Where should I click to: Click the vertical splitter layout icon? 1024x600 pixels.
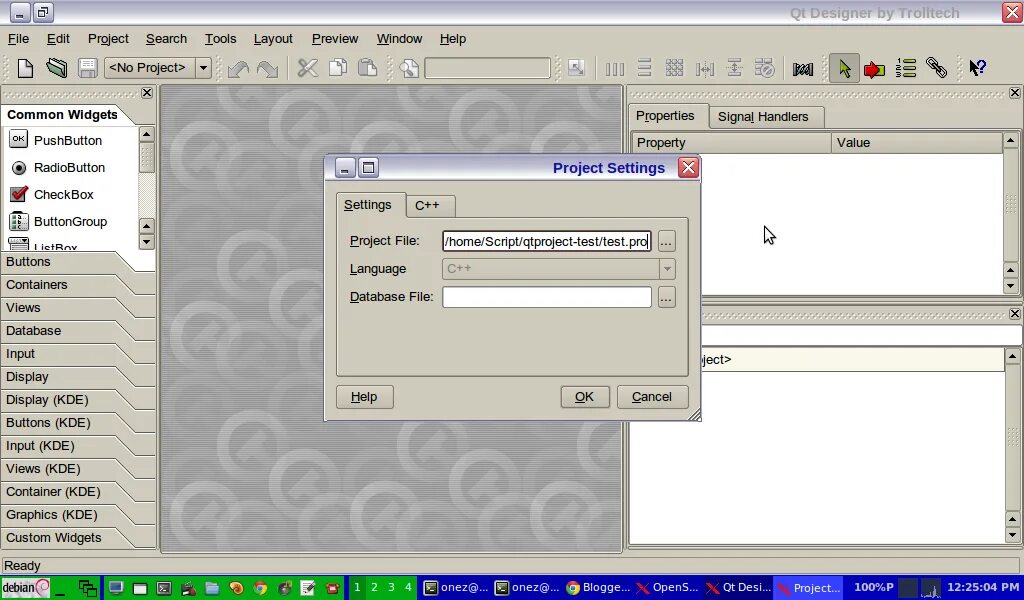point(735,68)
